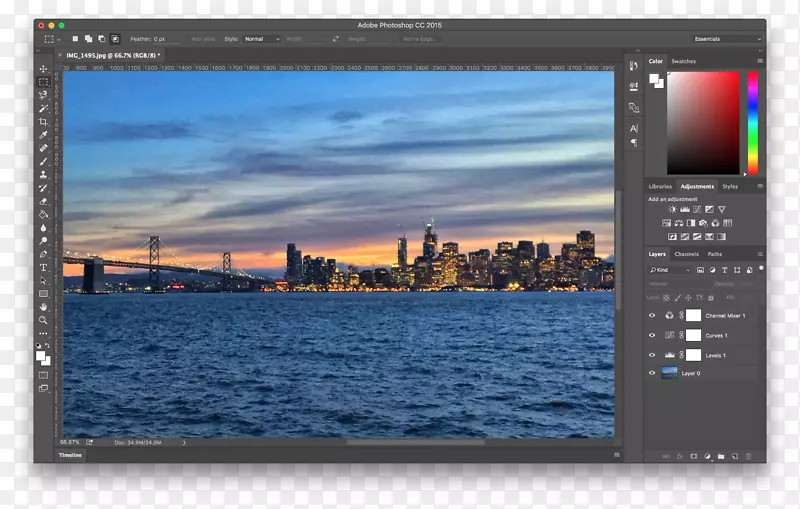
Task: Click the vertical hue slider in Color panel
Action: (x=752, y=123)
